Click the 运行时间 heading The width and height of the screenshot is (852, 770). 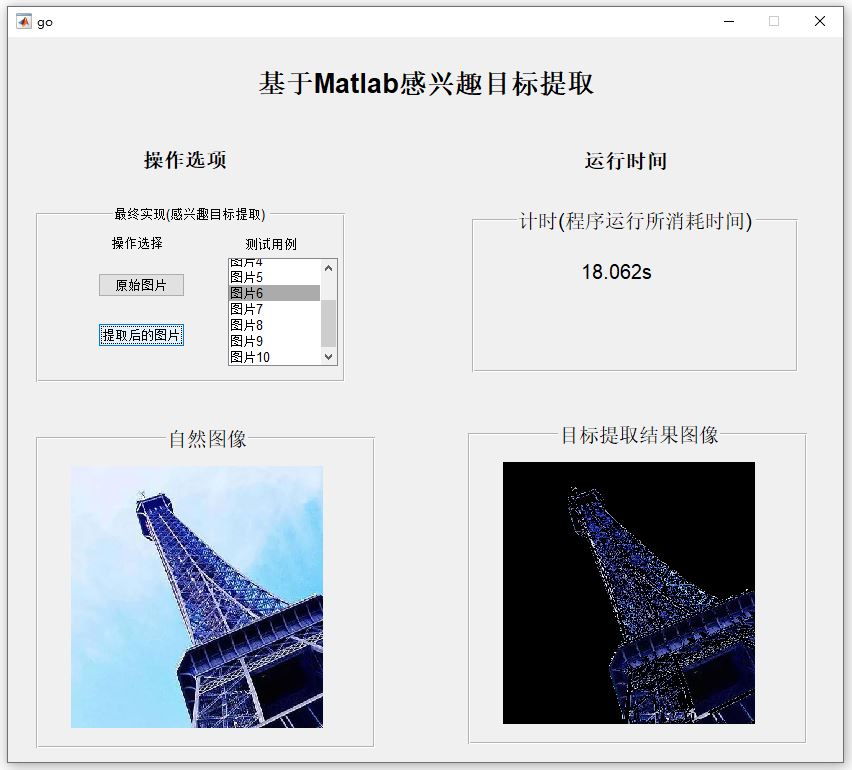(x=625, y=161)
